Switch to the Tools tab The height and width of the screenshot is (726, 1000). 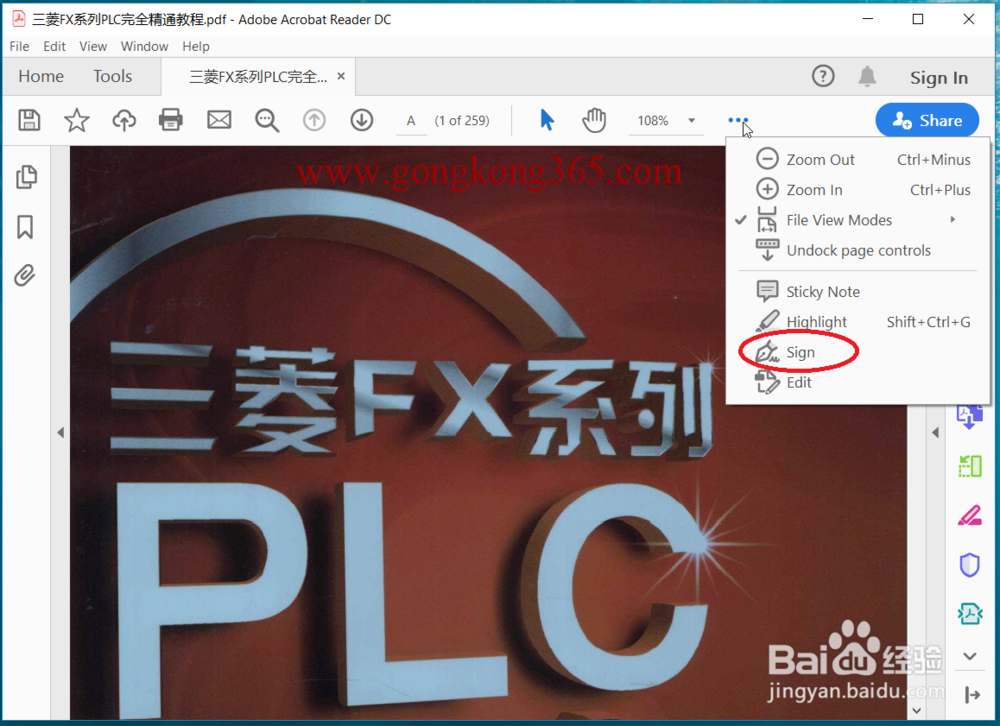[112, 77]
